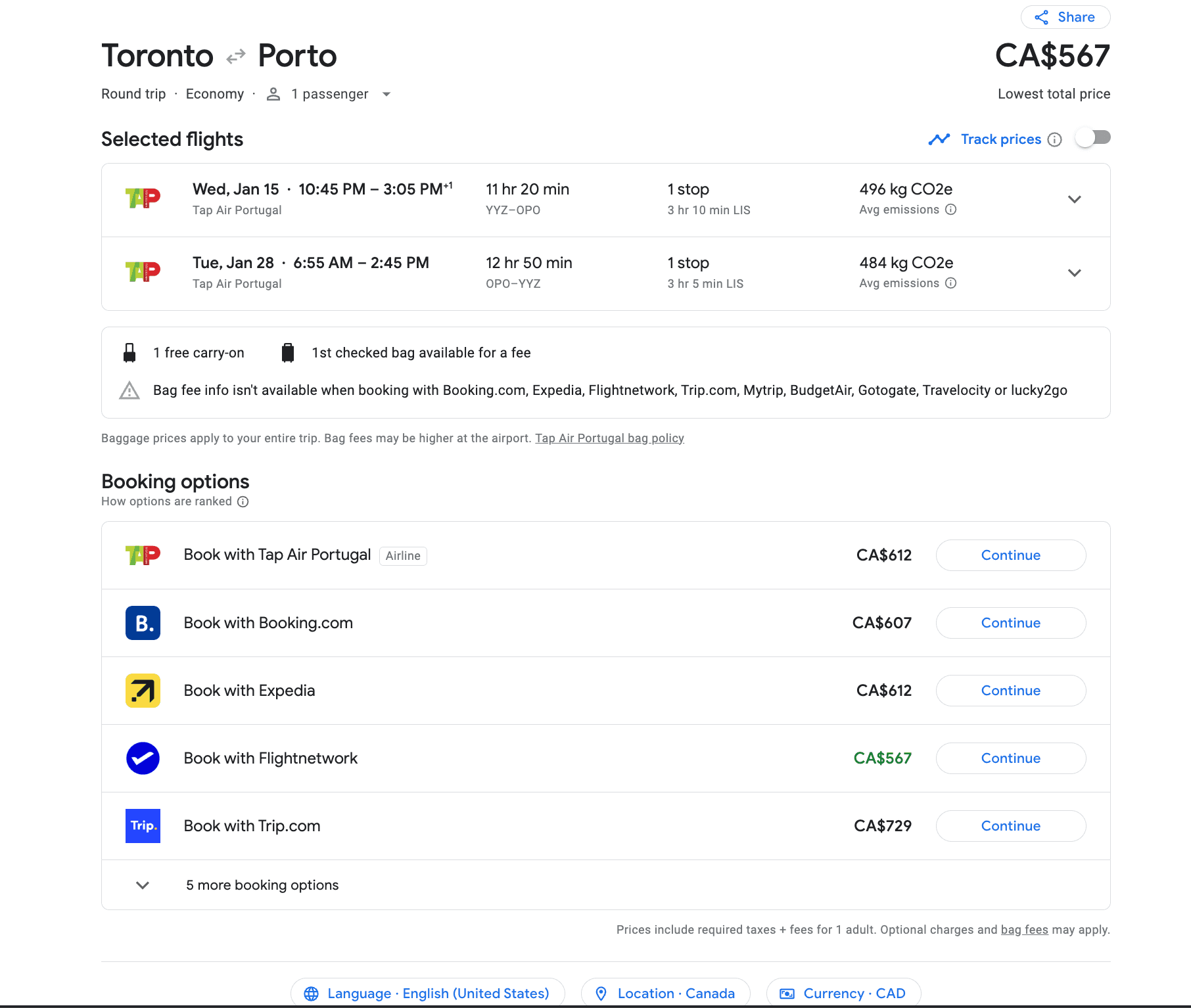Expand the Tue, Jan 28 flight details

(x=1075, y=273)
